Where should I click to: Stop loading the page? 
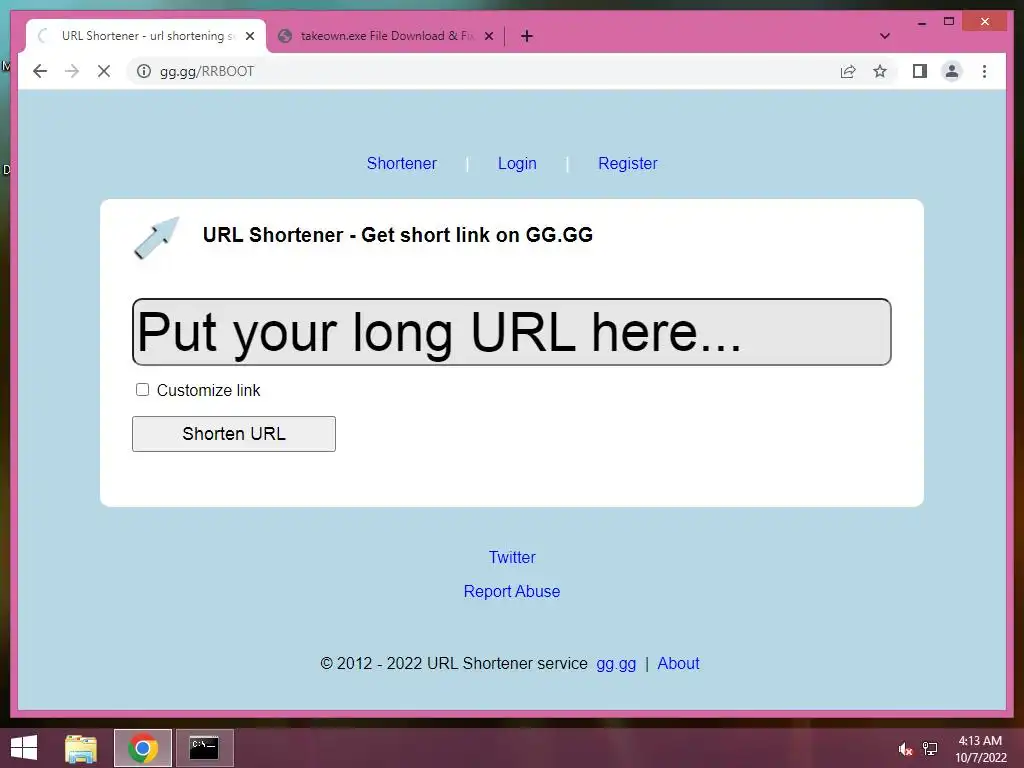[x=104, y=71]
